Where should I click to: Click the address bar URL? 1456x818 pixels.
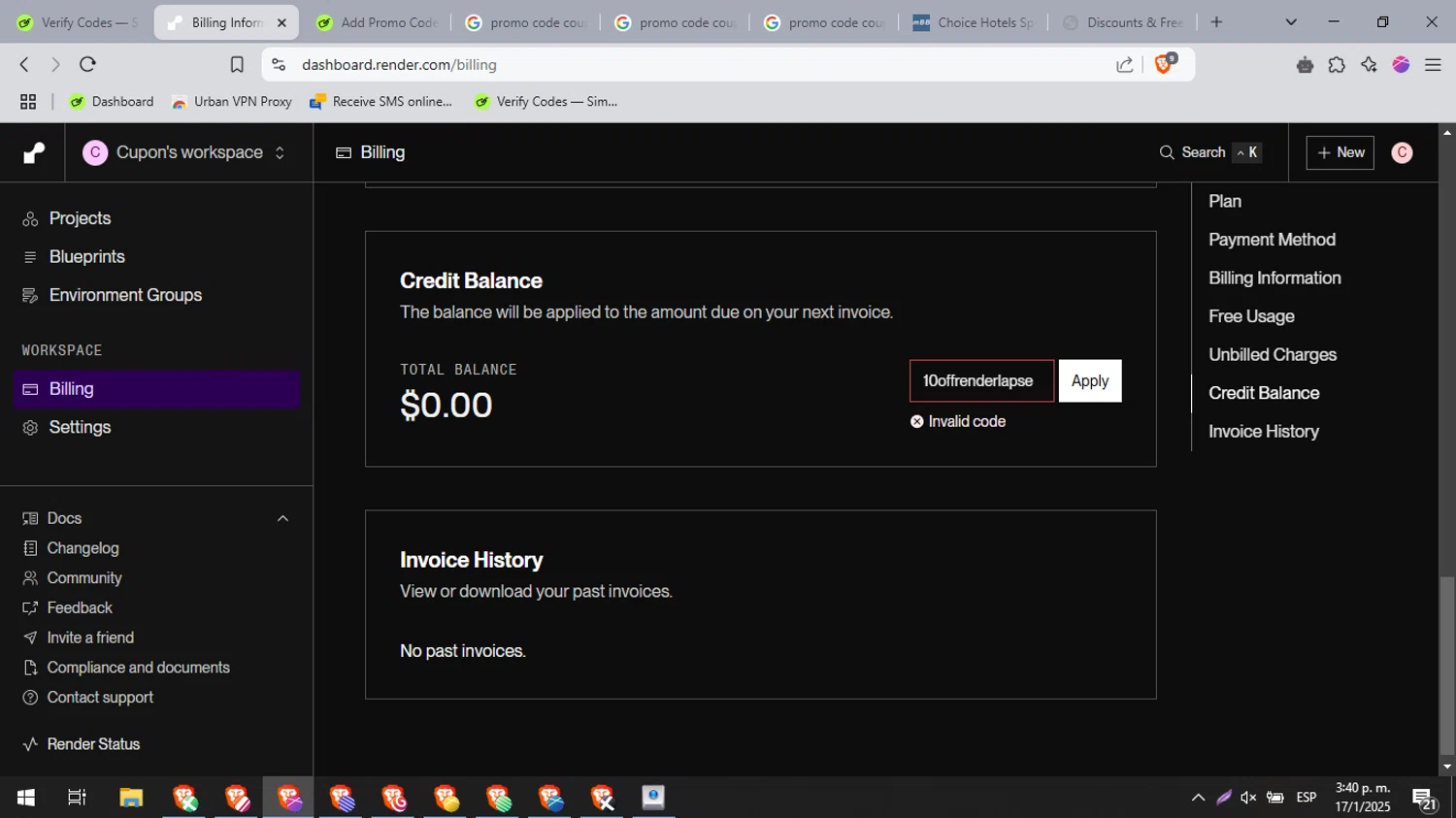[x=399, y=65]
